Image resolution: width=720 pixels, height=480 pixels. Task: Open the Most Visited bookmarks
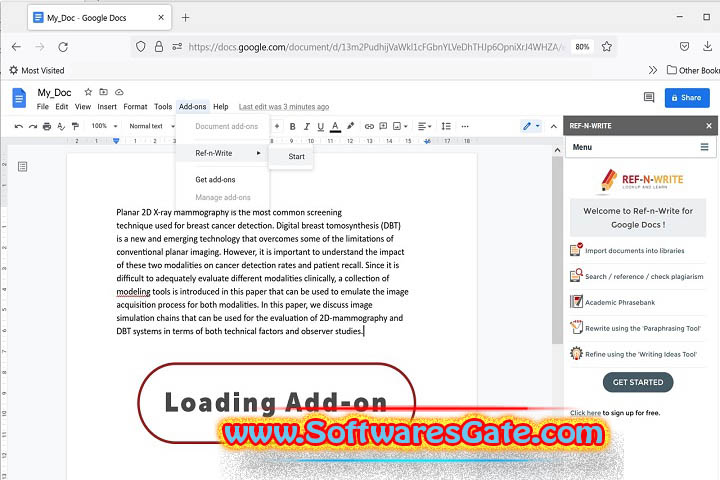click(37, 70)
